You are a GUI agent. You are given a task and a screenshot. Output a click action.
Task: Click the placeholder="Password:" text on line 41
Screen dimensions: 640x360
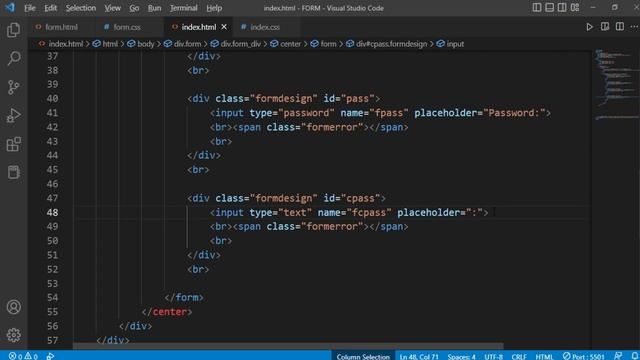coord(480,113)
